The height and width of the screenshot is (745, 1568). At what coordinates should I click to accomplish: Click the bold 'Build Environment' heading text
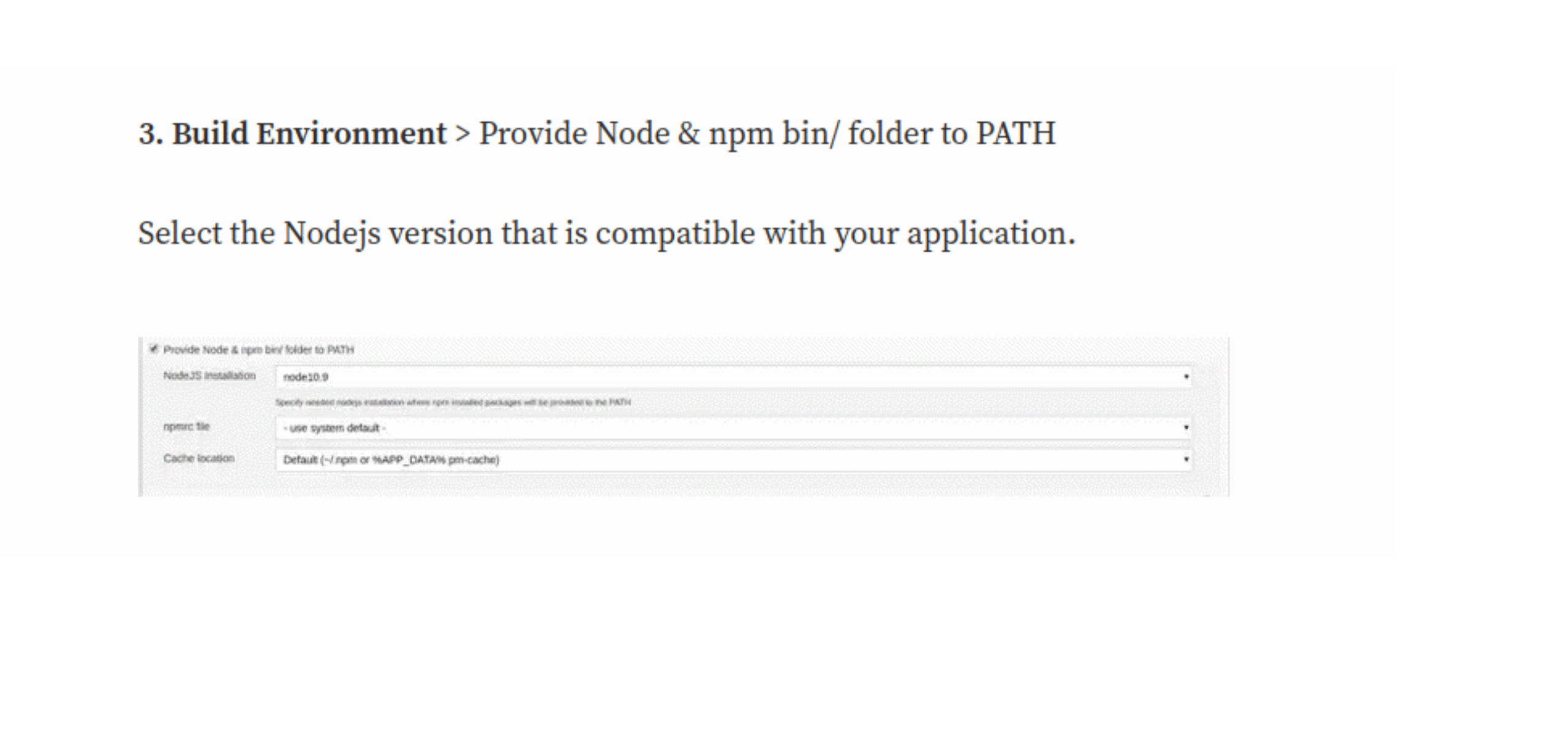[309, 134]
